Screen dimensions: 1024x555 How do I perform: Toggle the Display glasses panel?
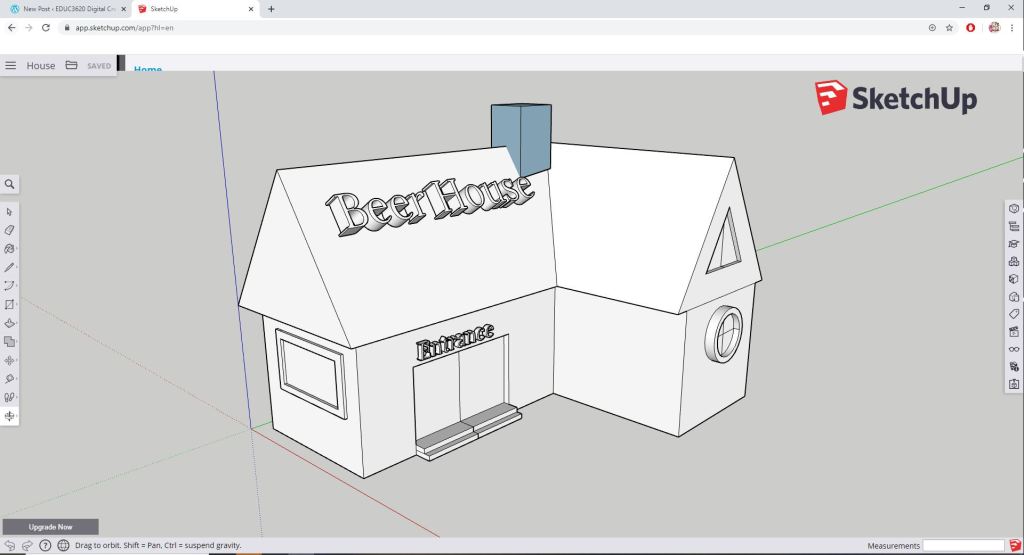pos(1014,349)
